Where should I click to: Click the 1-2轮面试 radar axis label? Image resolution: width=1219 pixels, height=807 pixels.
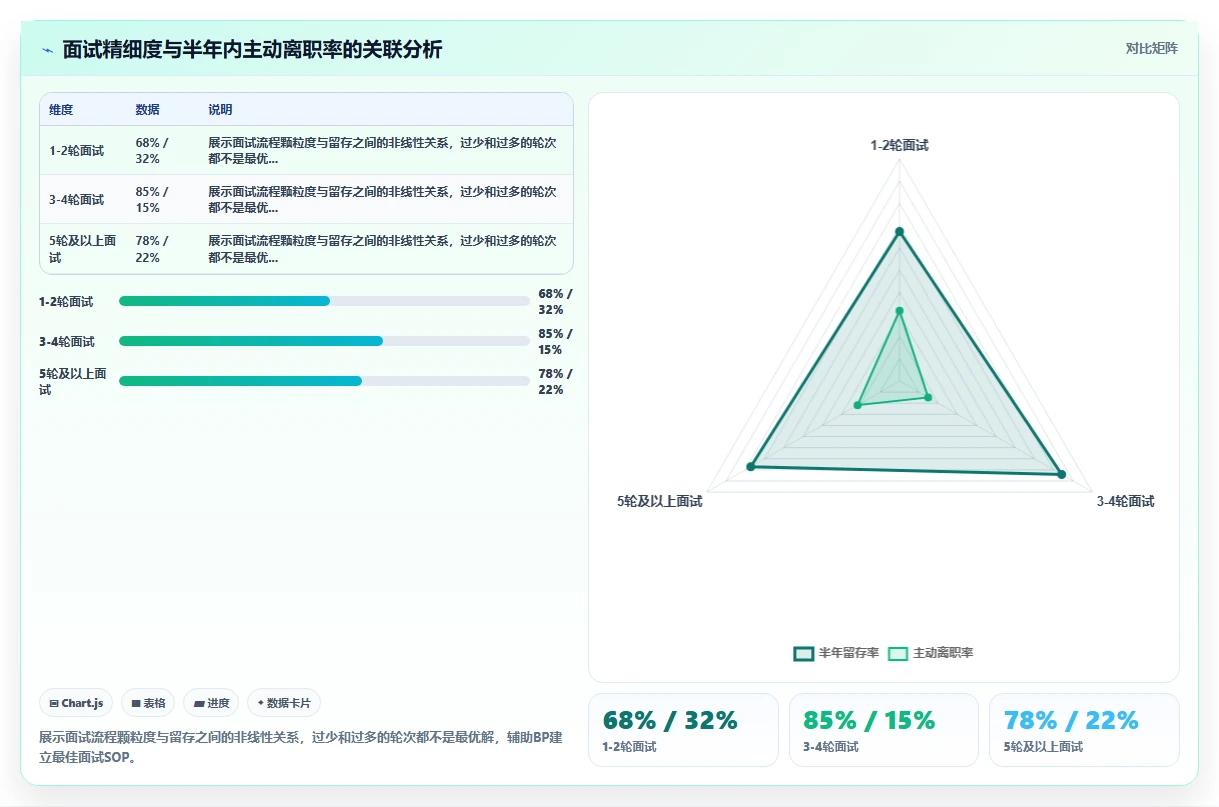[x=899, y=145]
